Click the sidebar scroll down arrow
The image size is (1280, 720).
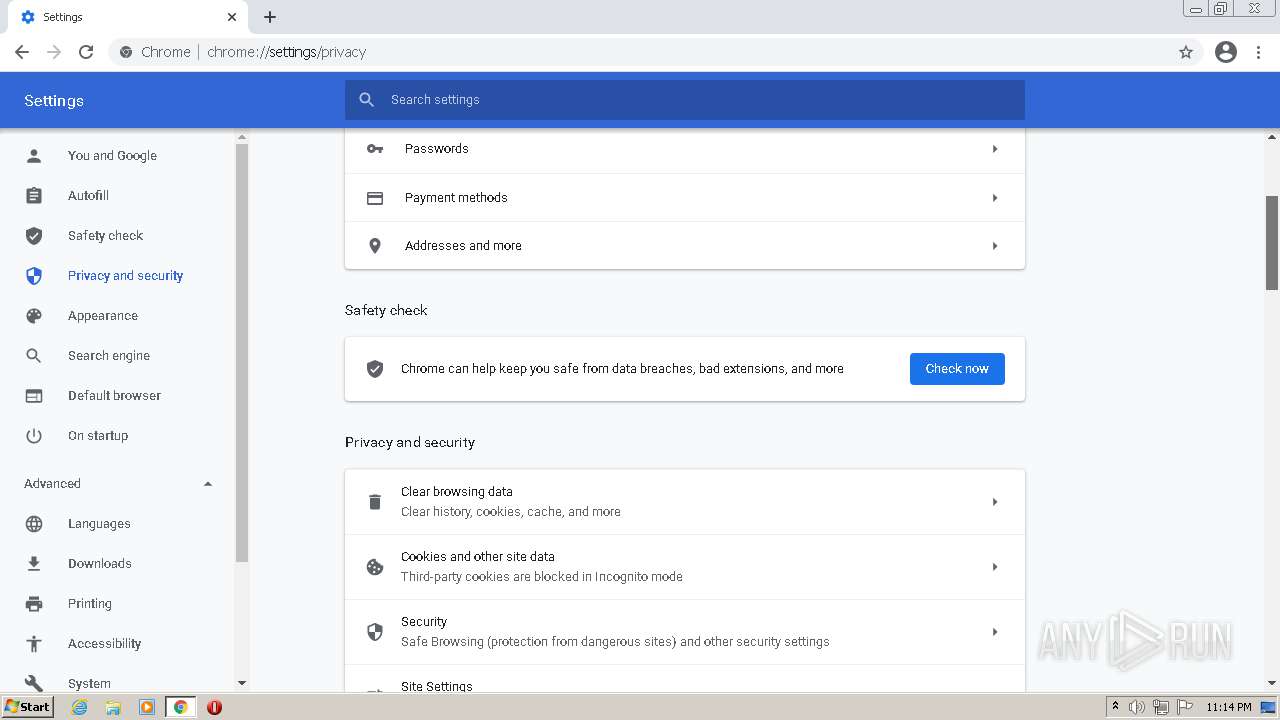pyautogui.click(x=241, y=683)
